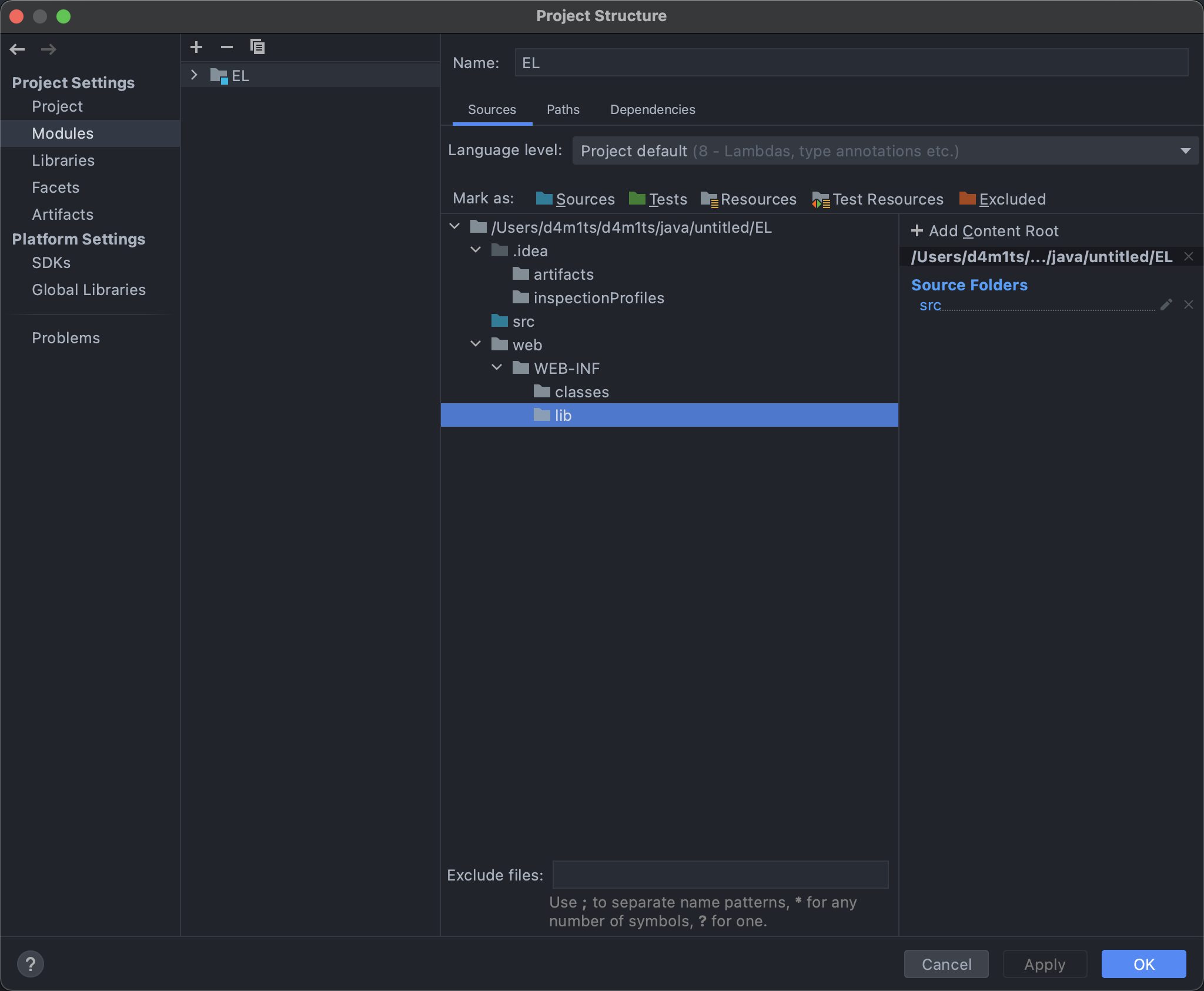Open Artifacts in Project Settings
The image size is (1204, 991).
point(62,215)
